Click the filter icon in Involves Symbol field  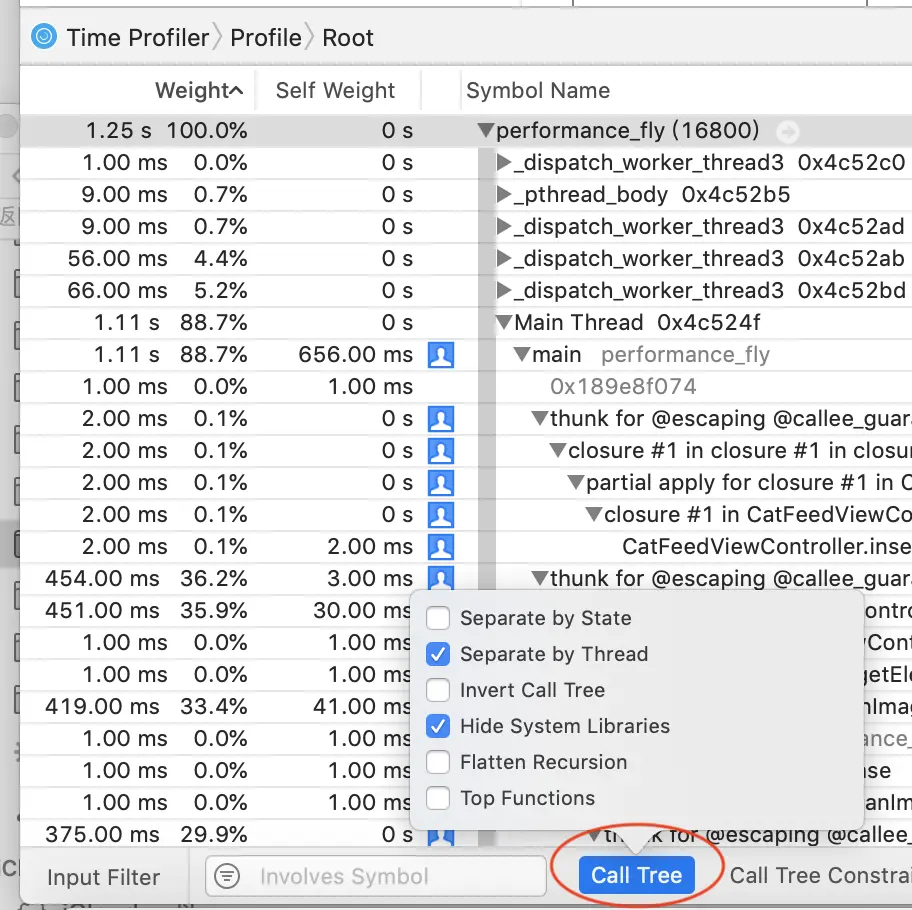pos(227,875)
